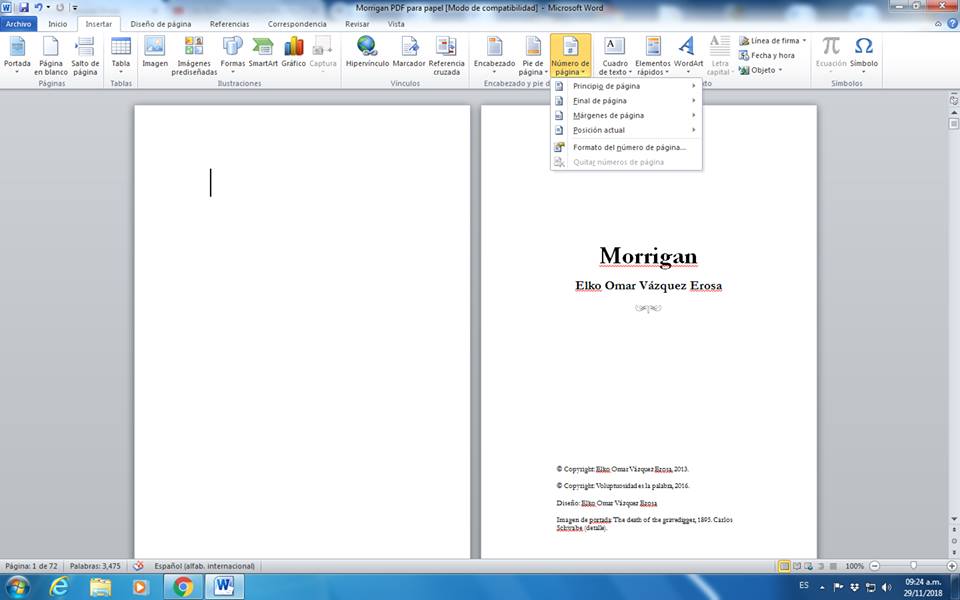Switch to Diseño de página tab

161,23
